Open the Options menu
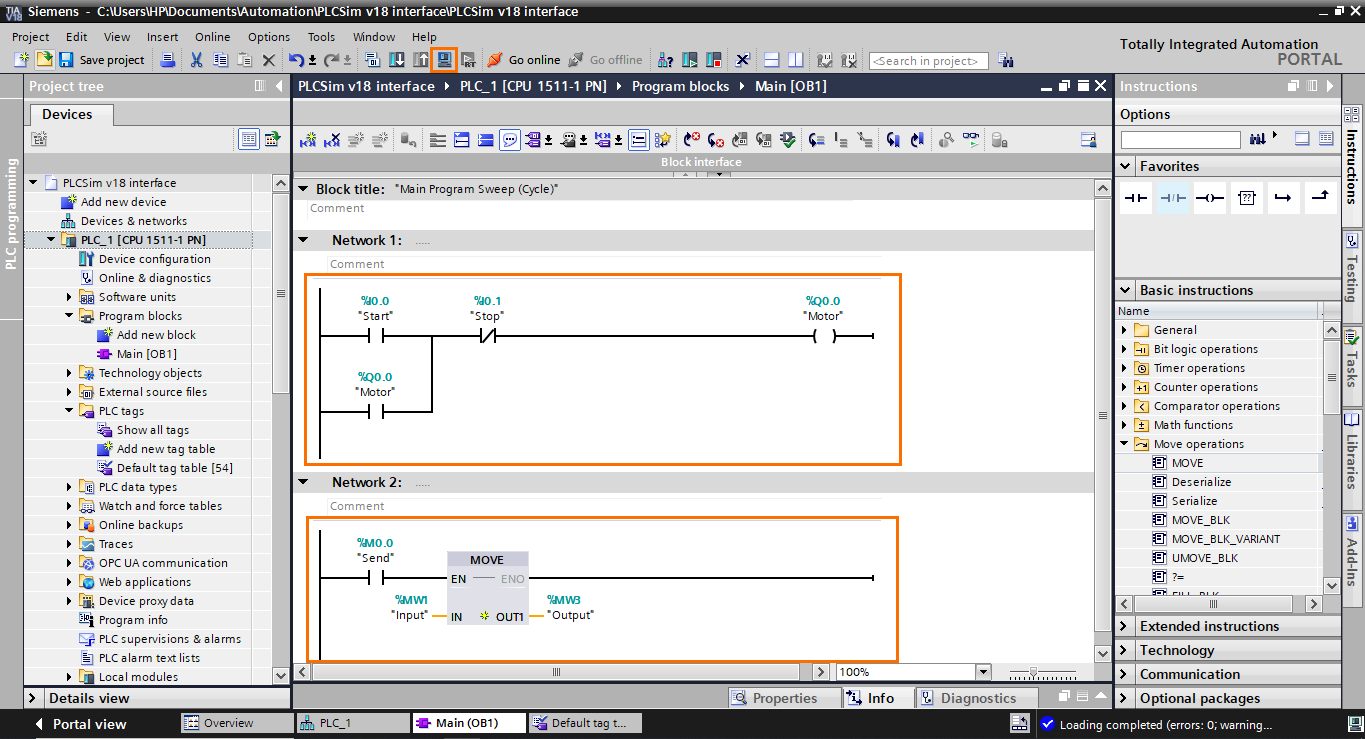This screenshot has width=1365, height=739. pyautogui.click(x=269, y=37)
